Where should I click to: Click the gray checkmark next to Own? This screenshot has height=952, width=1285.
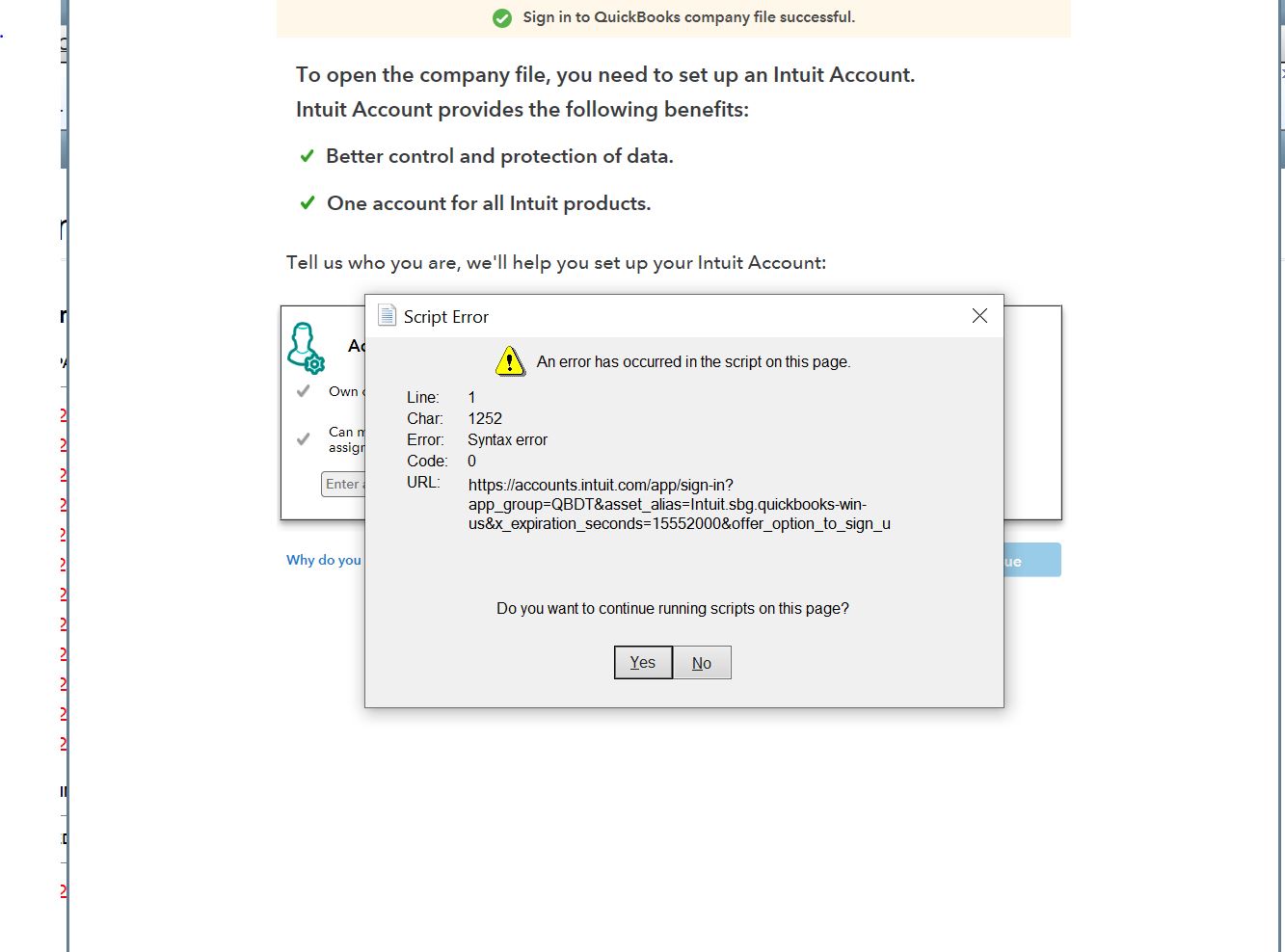[x=303, y=391]
